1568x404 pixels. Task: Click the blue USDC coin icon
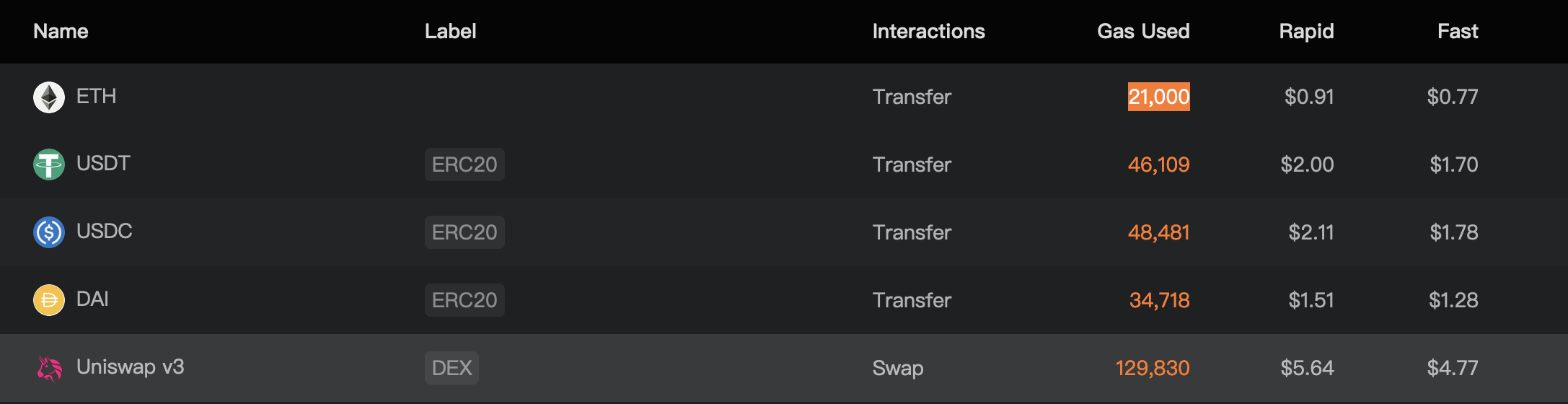(x=49, y=232)
